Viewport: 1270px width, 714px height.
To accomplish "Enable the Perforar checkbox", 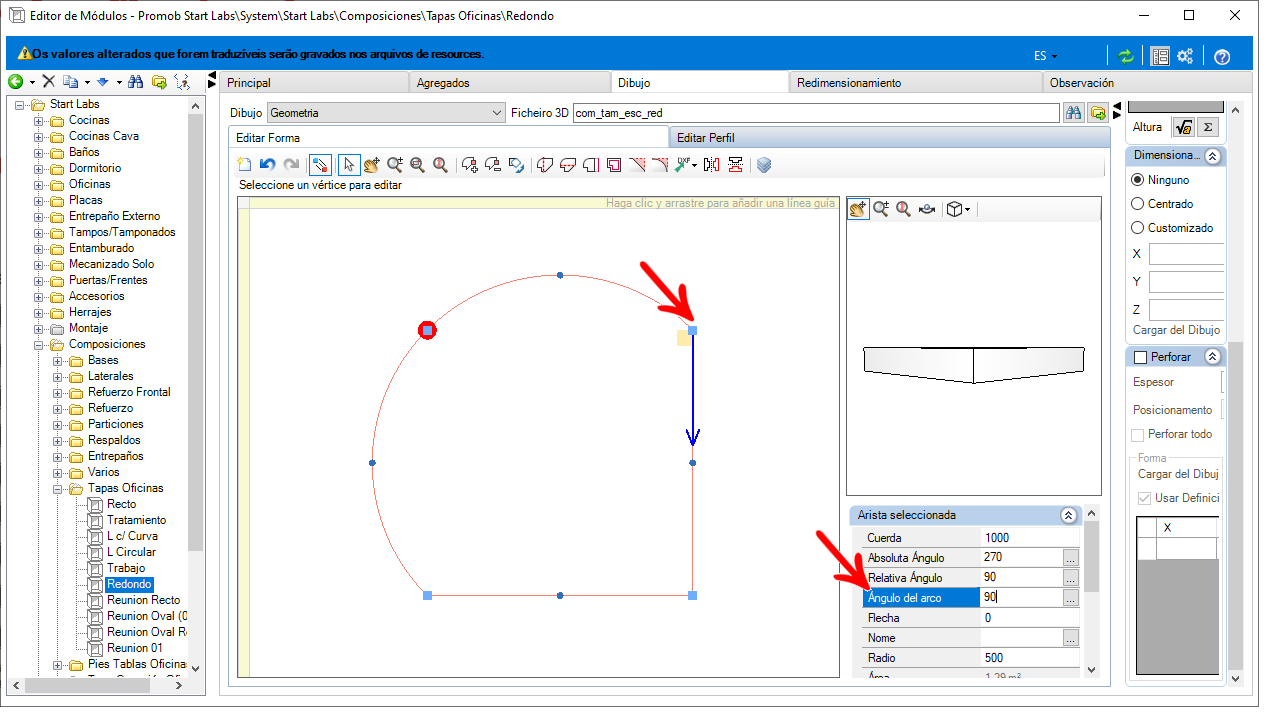I will tap(1140, 357).
